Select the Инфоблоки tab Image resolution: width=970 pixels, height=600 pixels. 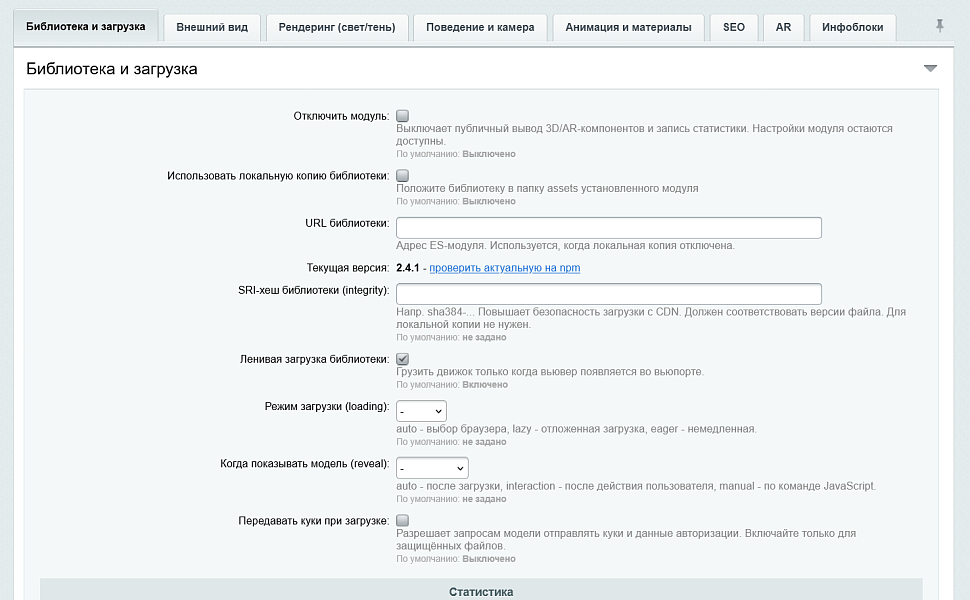click(x=852, y=27)
